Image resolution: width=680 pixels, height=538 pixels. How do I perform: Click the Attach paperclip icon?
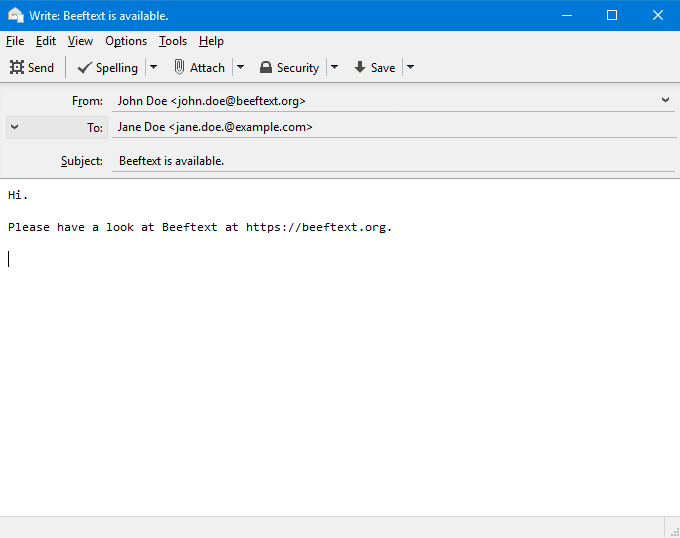click(179, 67)
